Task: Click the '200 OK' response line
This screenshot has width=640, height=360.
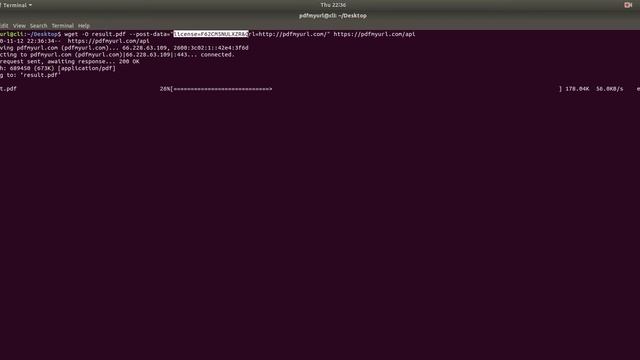Action: tap(69, 62)
